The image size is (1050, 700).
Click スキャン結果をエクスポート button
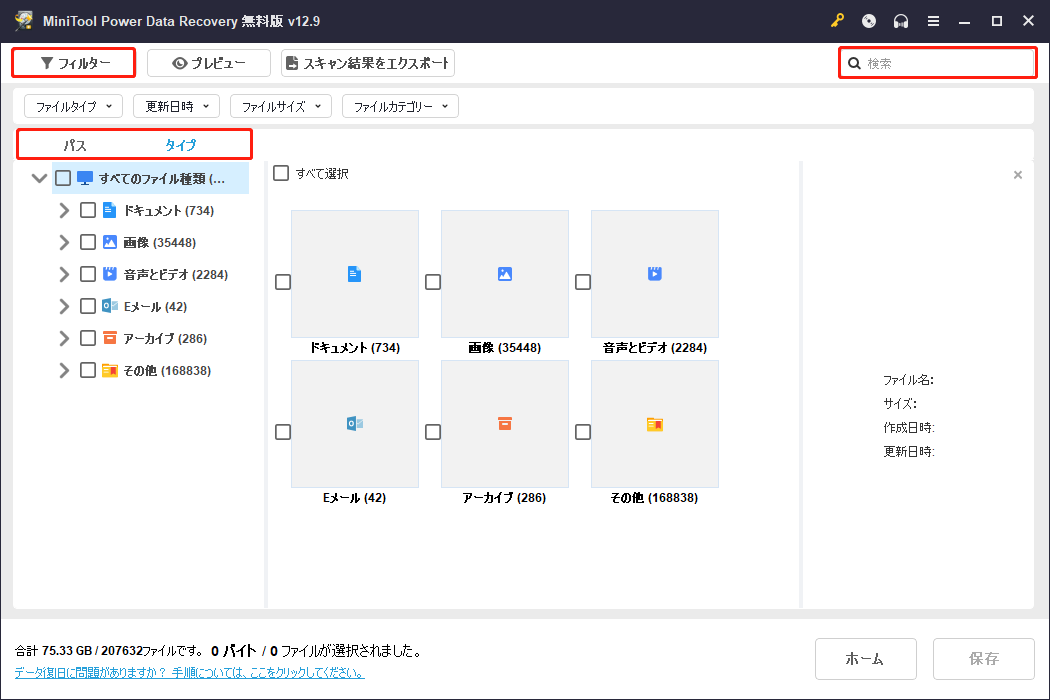368,63
